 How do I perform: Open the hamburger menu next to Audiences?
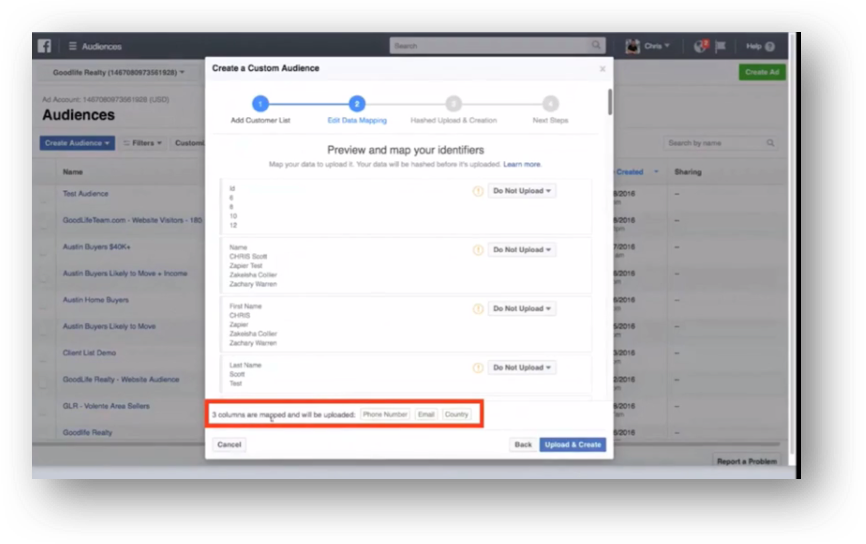72,46
